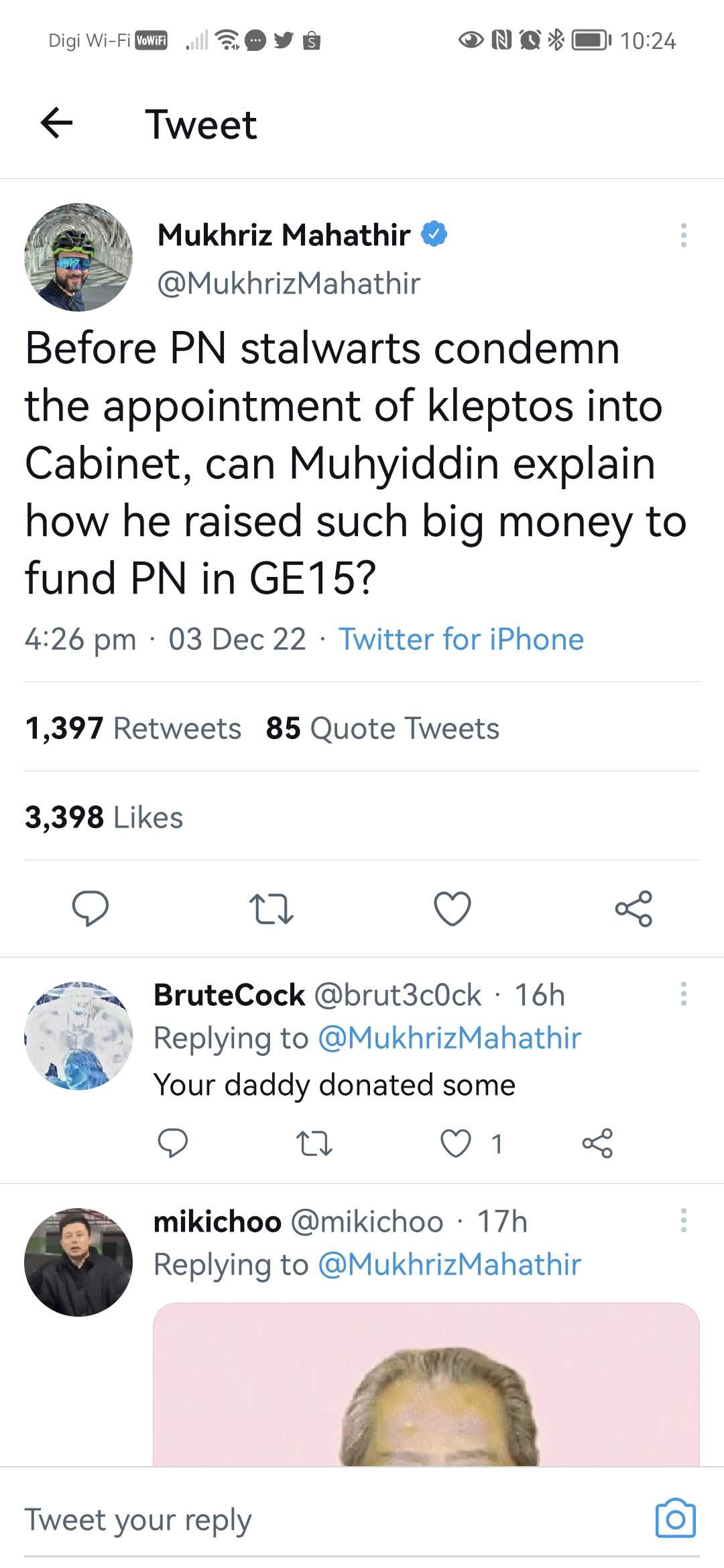The image size is (724, 1568).
Task: View the 3,398 Likes list
Action: pyautogui.click(x=104, y=818)
